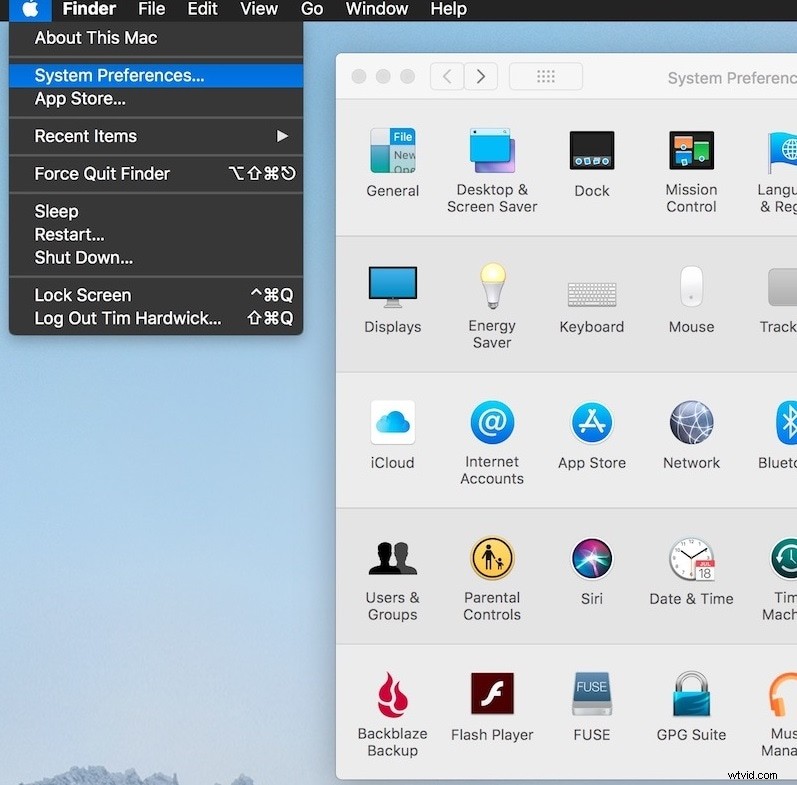Open the File menu
This screenshot has height=785, width=797.
click(151, 9)
